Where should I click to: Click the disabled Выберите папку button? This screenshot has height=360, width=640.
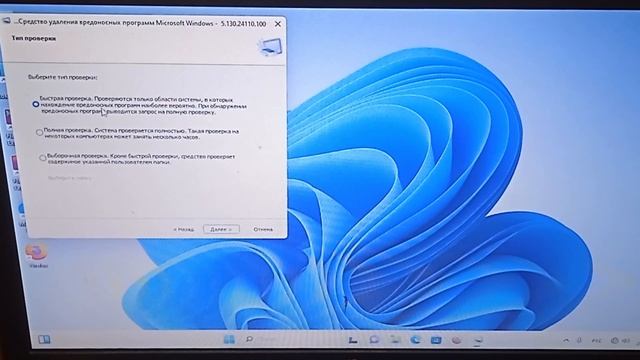[x=70, y=178]
